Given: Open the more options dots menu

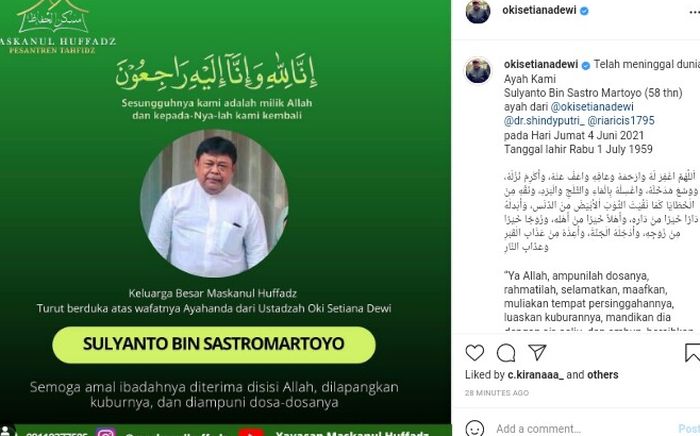Looking at the screenshot, I should click(695, 12).
